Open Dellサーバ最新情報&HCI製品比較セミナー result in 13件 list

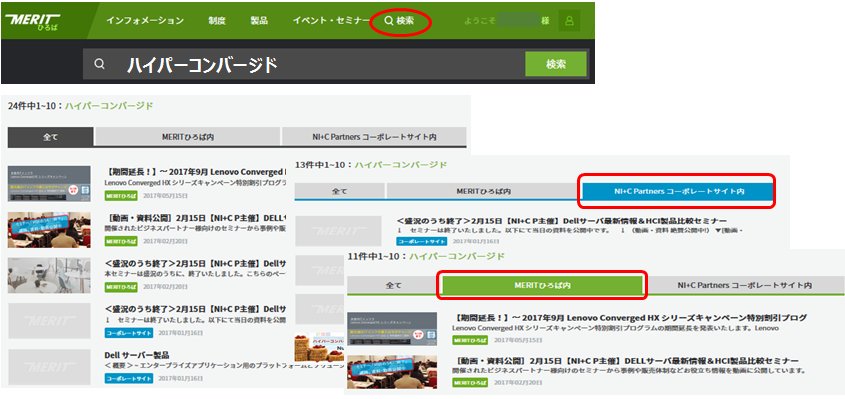click(562, 221)
